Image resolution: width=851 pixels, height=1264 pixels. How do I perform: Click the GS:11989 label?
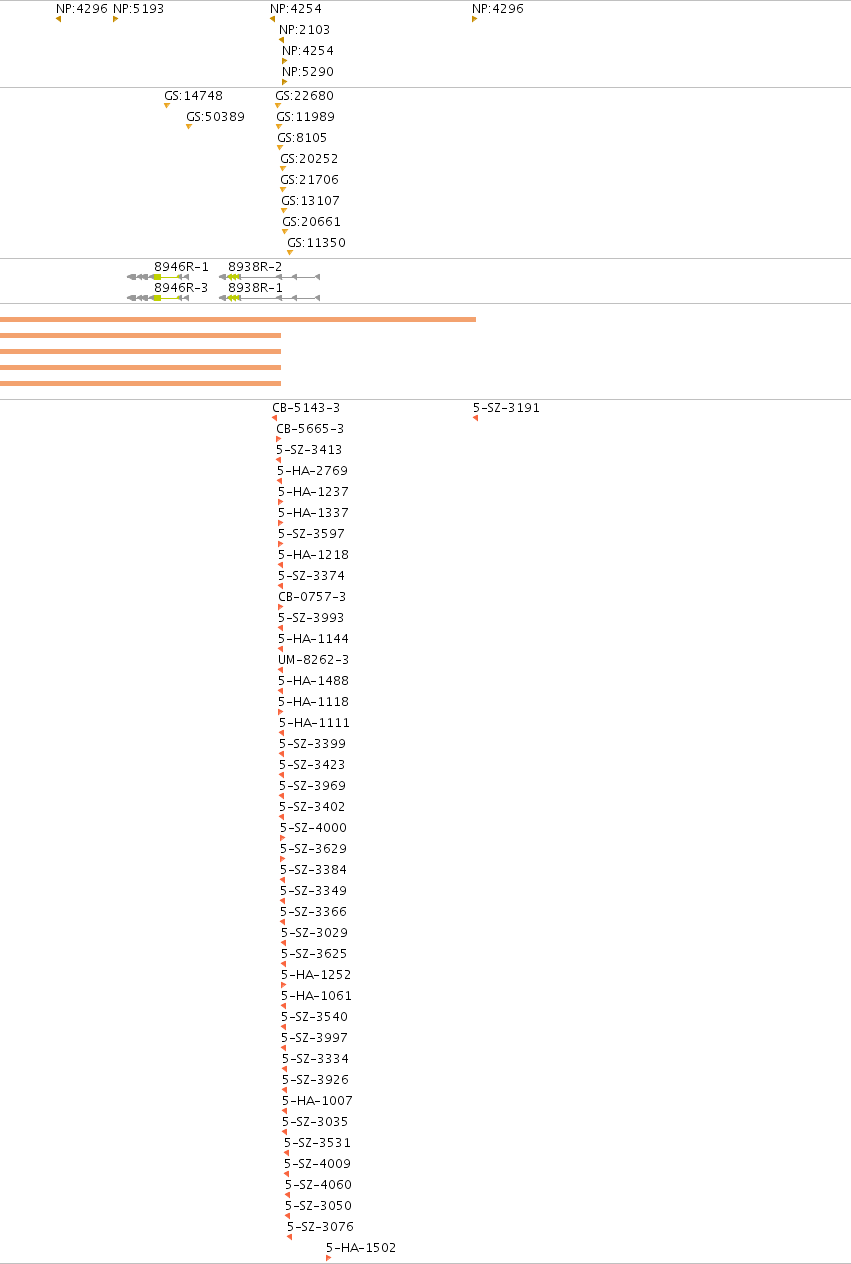point(305,117)
